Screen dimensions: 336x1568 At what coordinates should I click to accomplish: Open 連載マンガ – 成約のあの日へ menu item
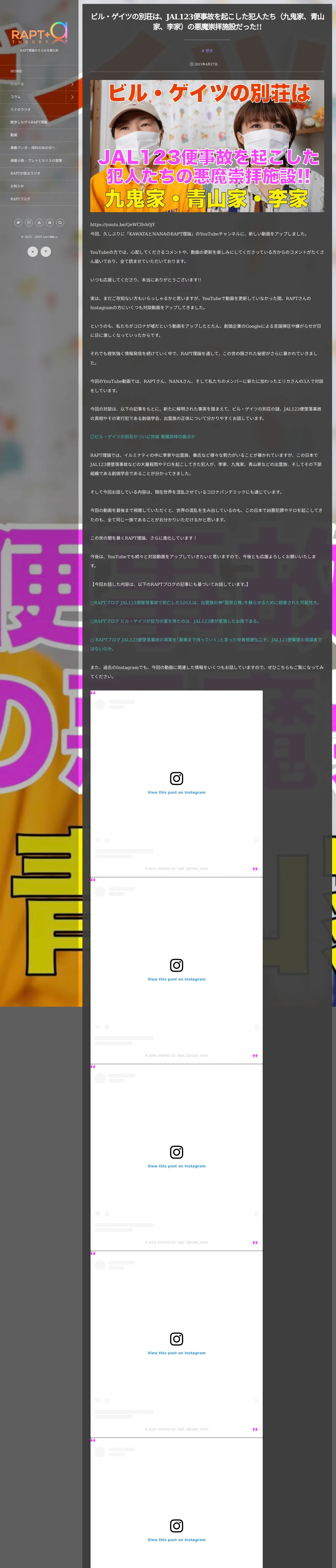[39, 148]
